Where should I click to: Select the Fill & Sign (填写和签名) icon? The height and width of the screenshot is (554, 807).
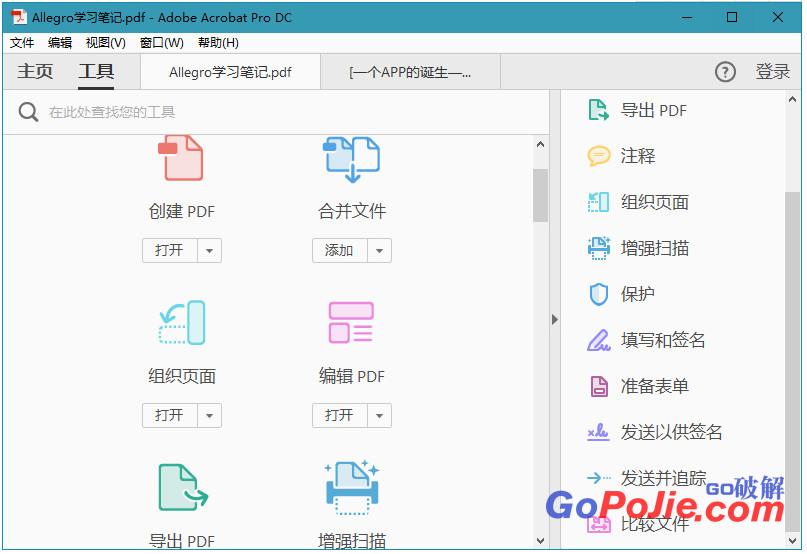coord(599,340)
